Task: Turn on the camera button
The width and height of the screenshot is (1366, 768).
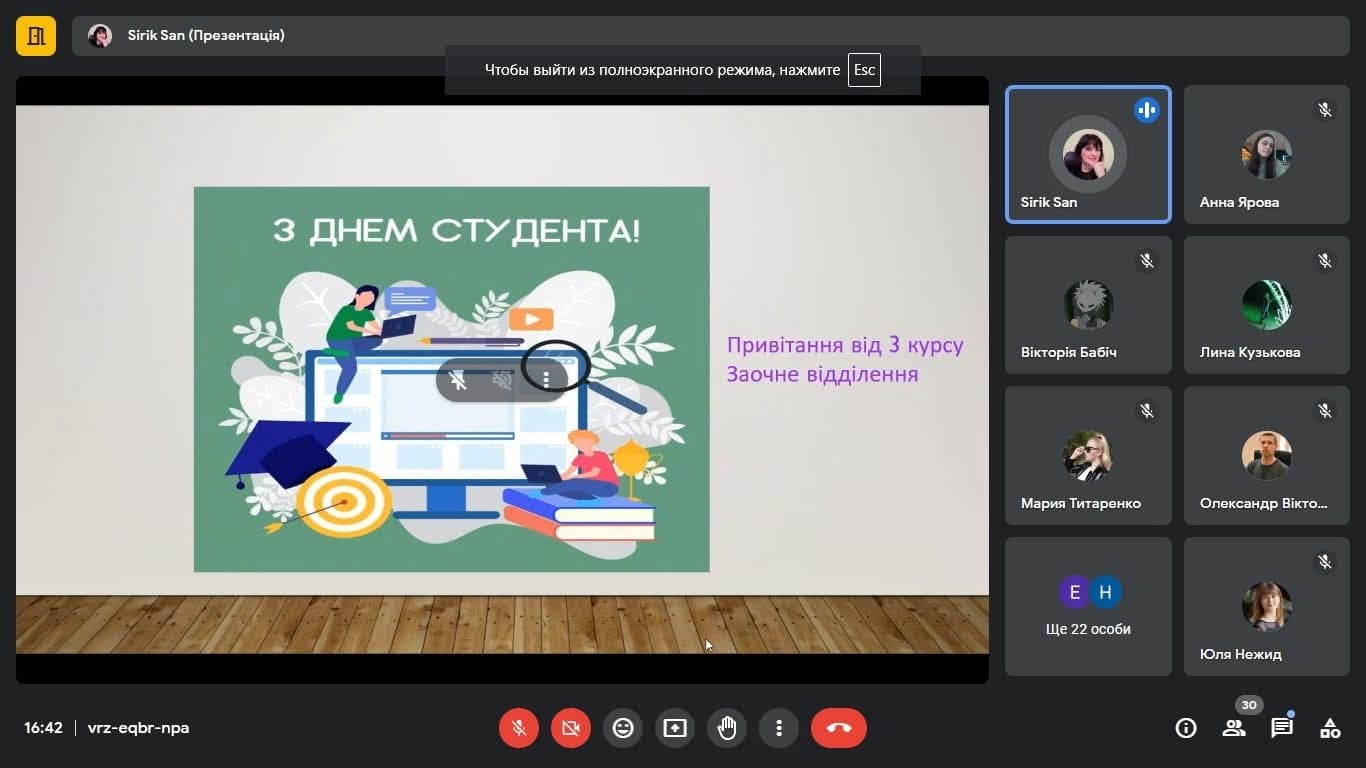Action: pos(571,728)
